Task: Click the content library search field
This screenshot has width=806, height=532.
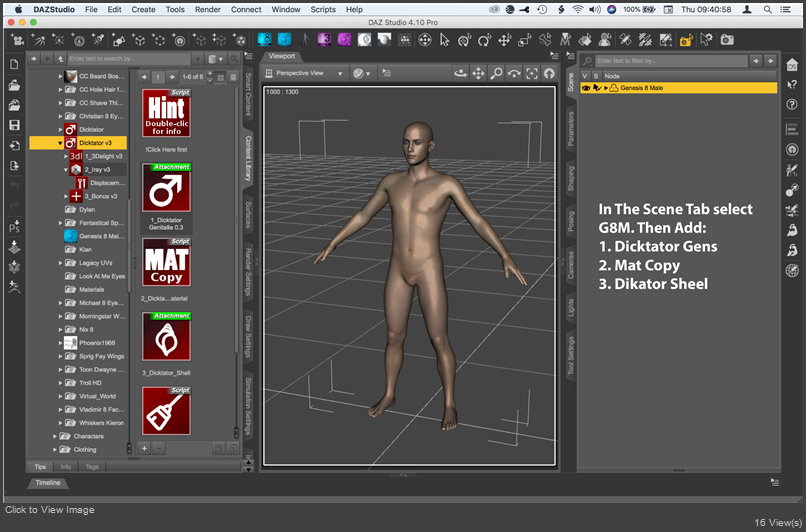Action: pos(130,59)
